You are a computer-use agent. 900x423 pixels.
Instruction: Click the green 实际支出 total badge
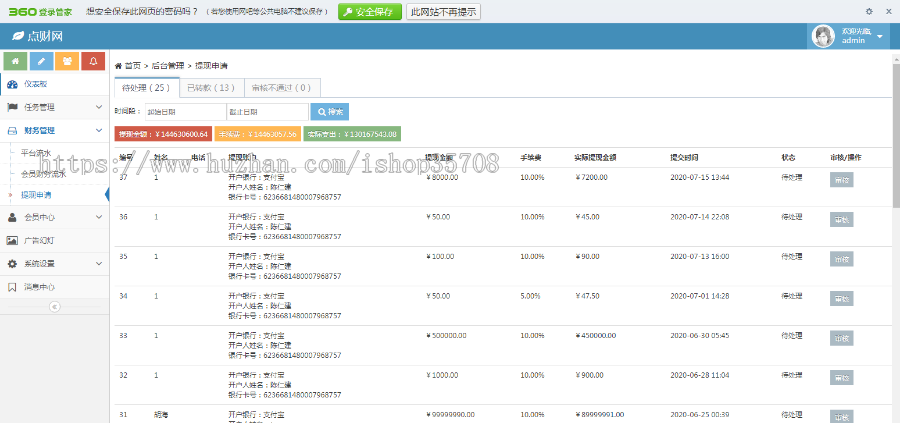pyautogui.click(x=352, y=134)
